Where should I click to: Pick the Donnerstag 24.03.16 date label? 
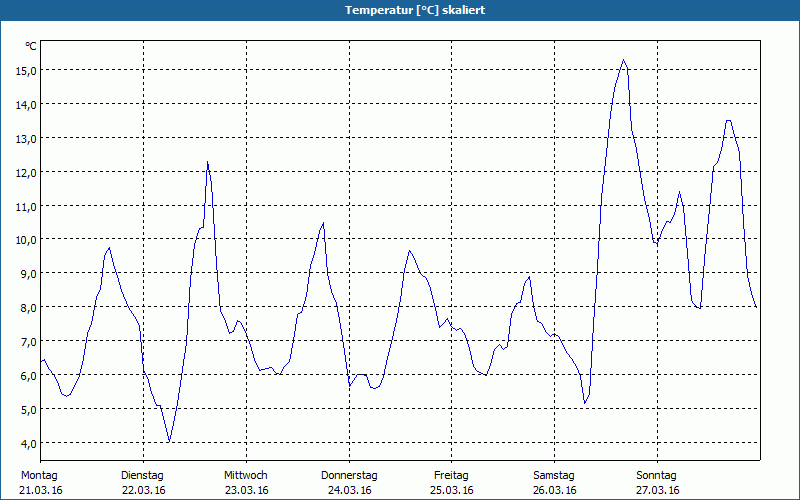(349, 483)
